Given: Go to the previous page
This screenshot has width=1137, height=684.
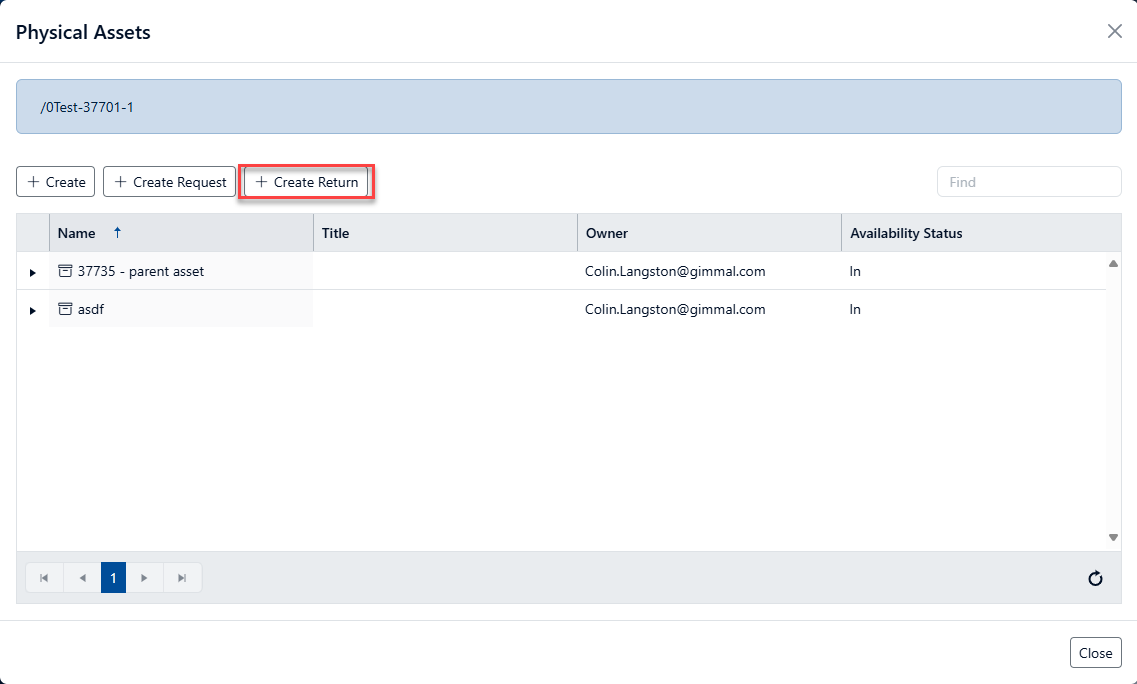Looking at the screenshot, I should 82,577.
